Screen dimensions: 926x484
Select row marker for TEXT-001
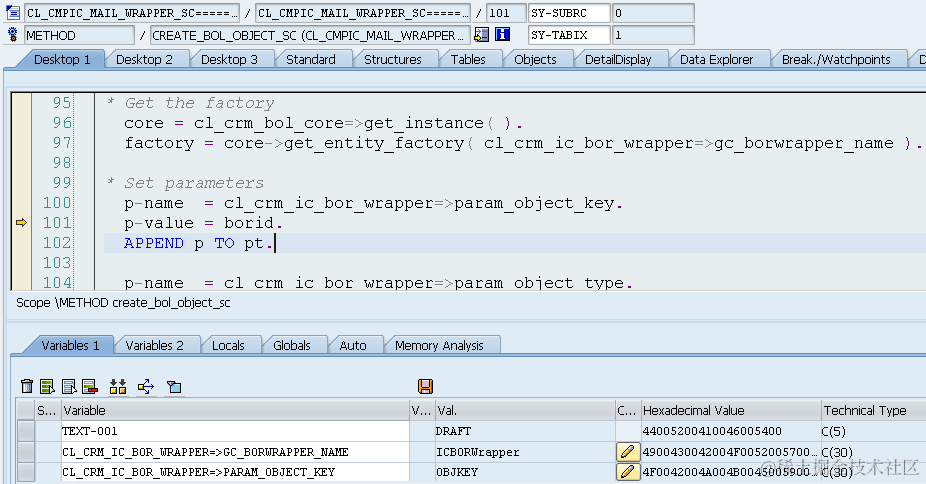point(25,431)
